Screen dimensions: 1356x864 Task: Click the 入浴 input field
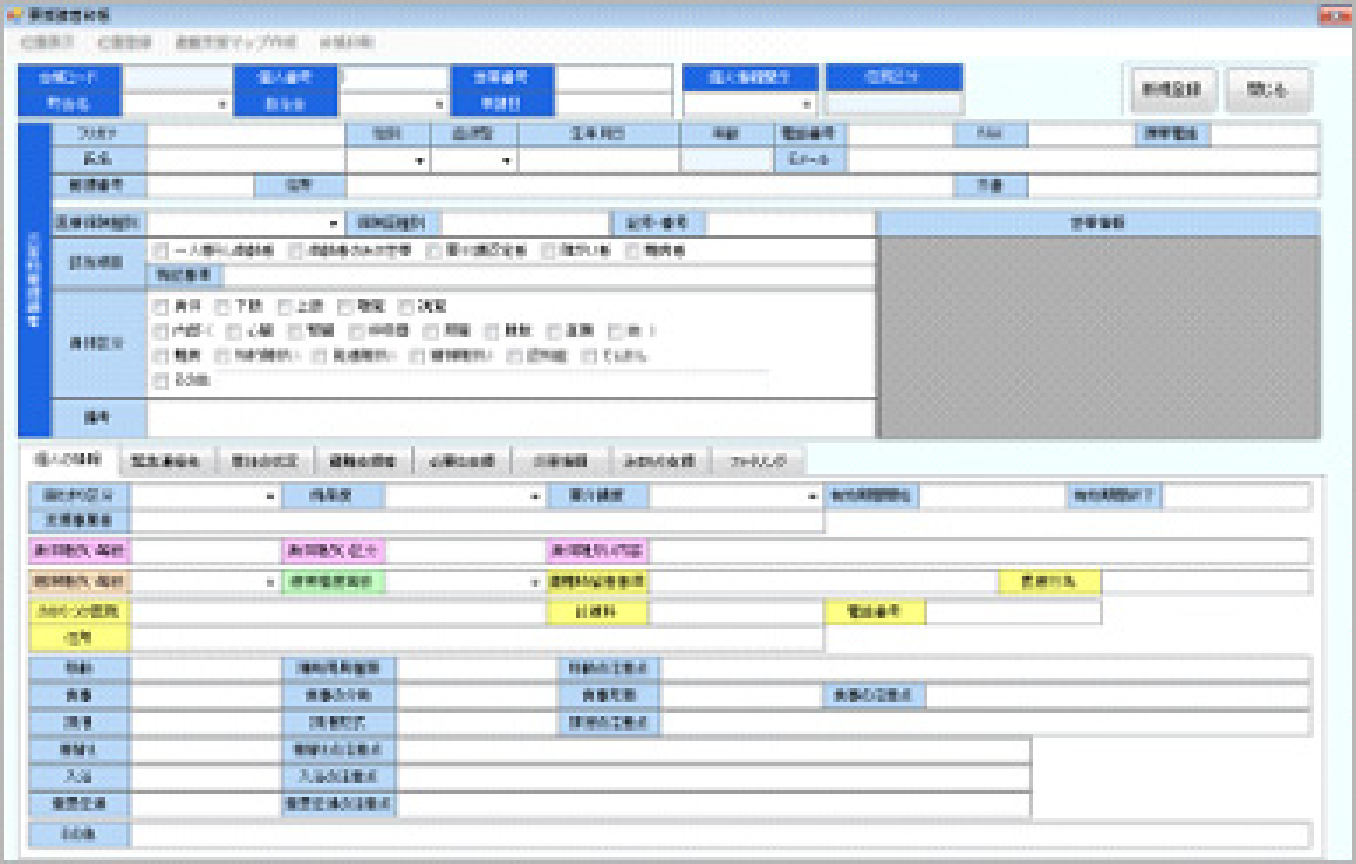[205, 777]
